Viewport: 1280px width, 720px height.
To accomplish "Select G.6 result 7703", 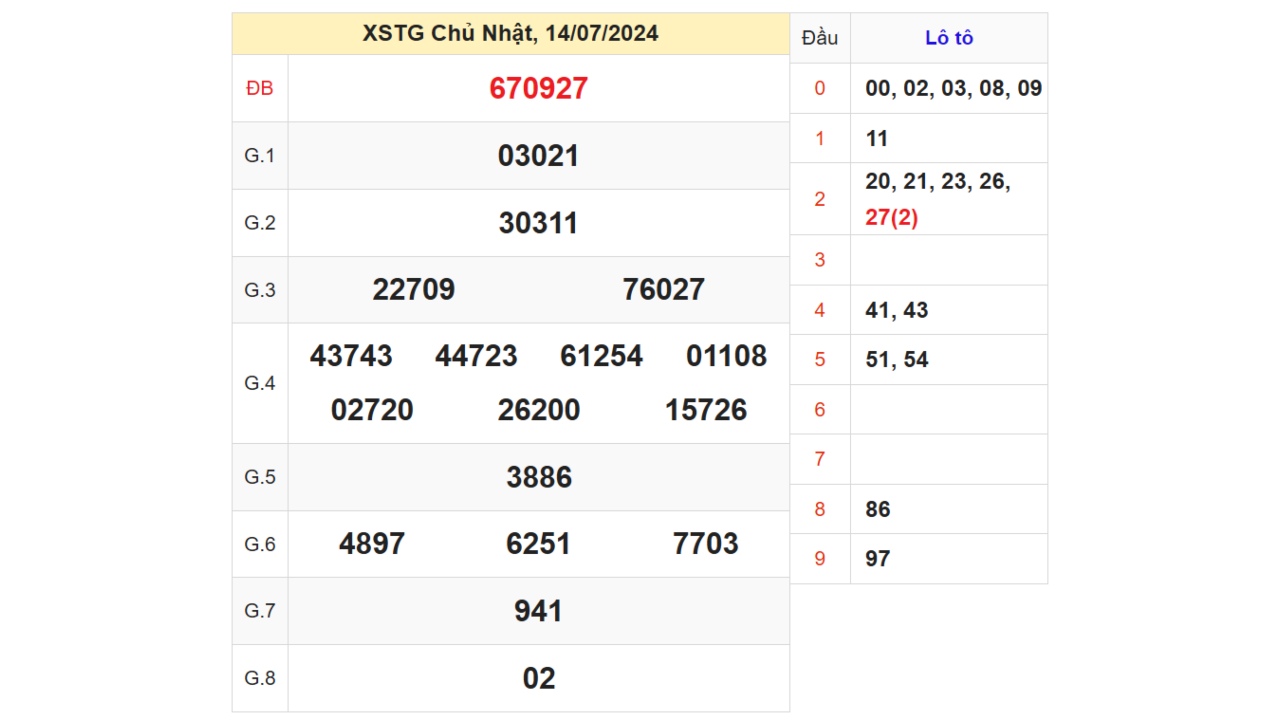I will pos(706,544).
